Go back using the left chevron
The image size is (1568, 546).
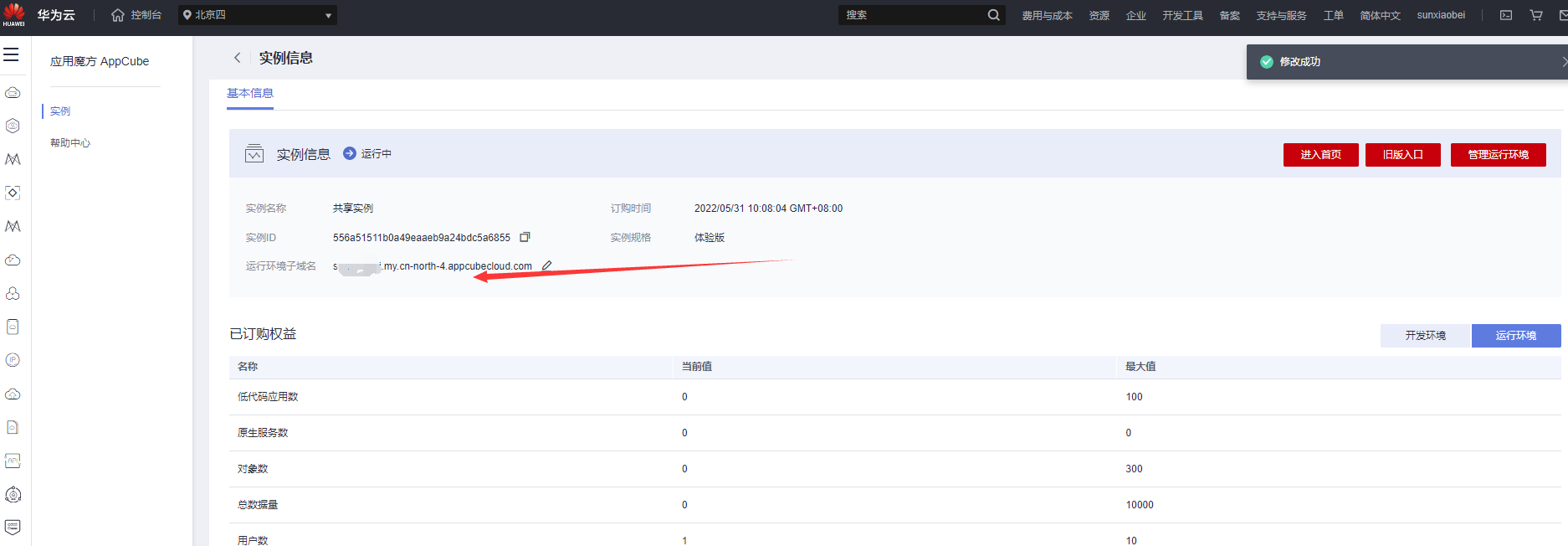(x=238, y=58)
